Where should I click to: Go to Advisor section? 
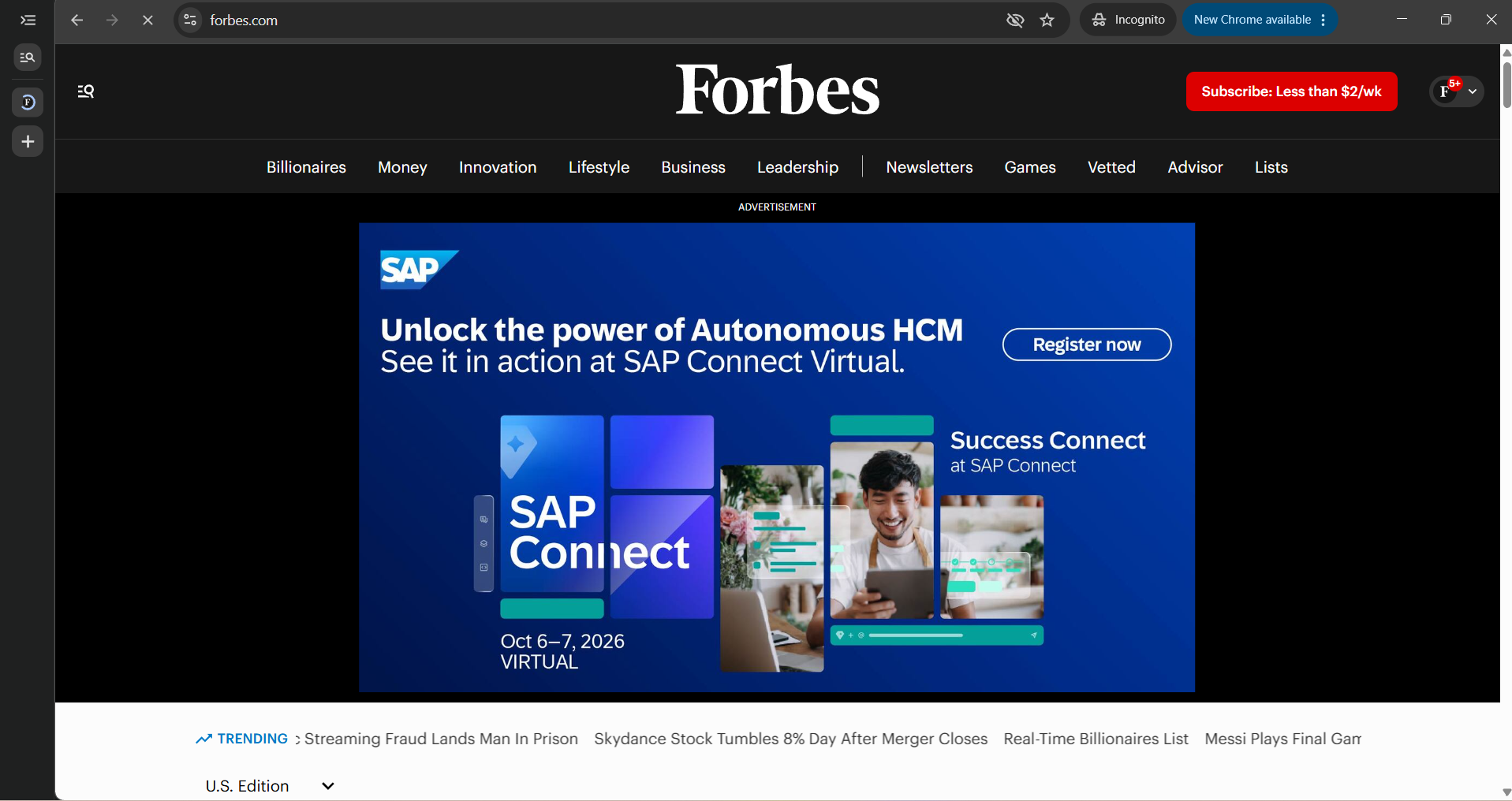[1195, 167]
